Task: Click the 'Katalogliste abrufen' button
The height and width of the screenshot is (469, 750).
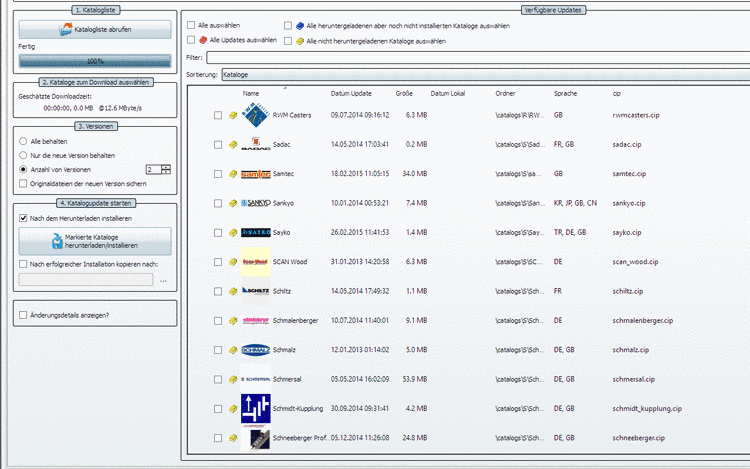Action: 95,29
